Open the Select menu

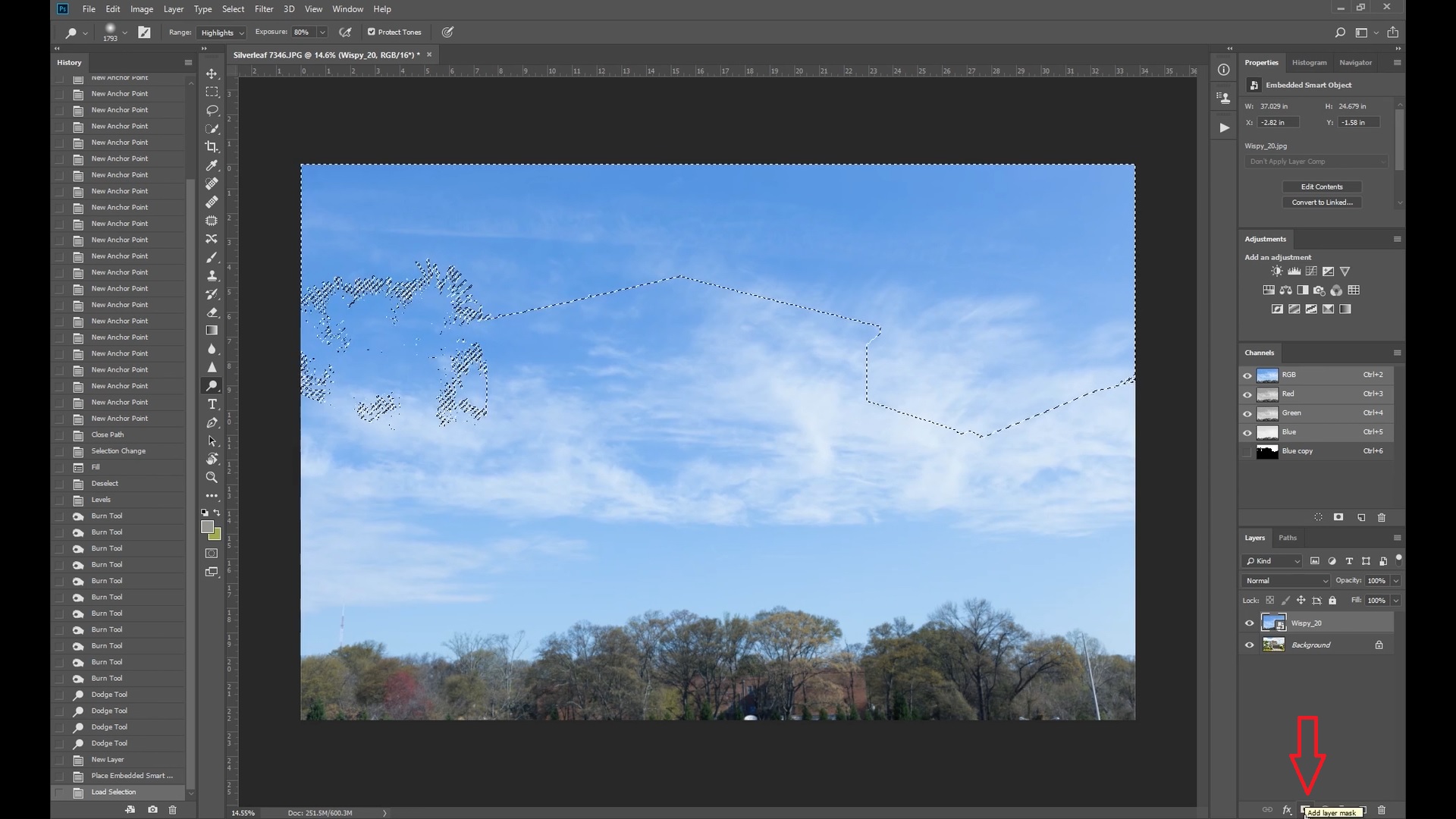pos(233,9)
